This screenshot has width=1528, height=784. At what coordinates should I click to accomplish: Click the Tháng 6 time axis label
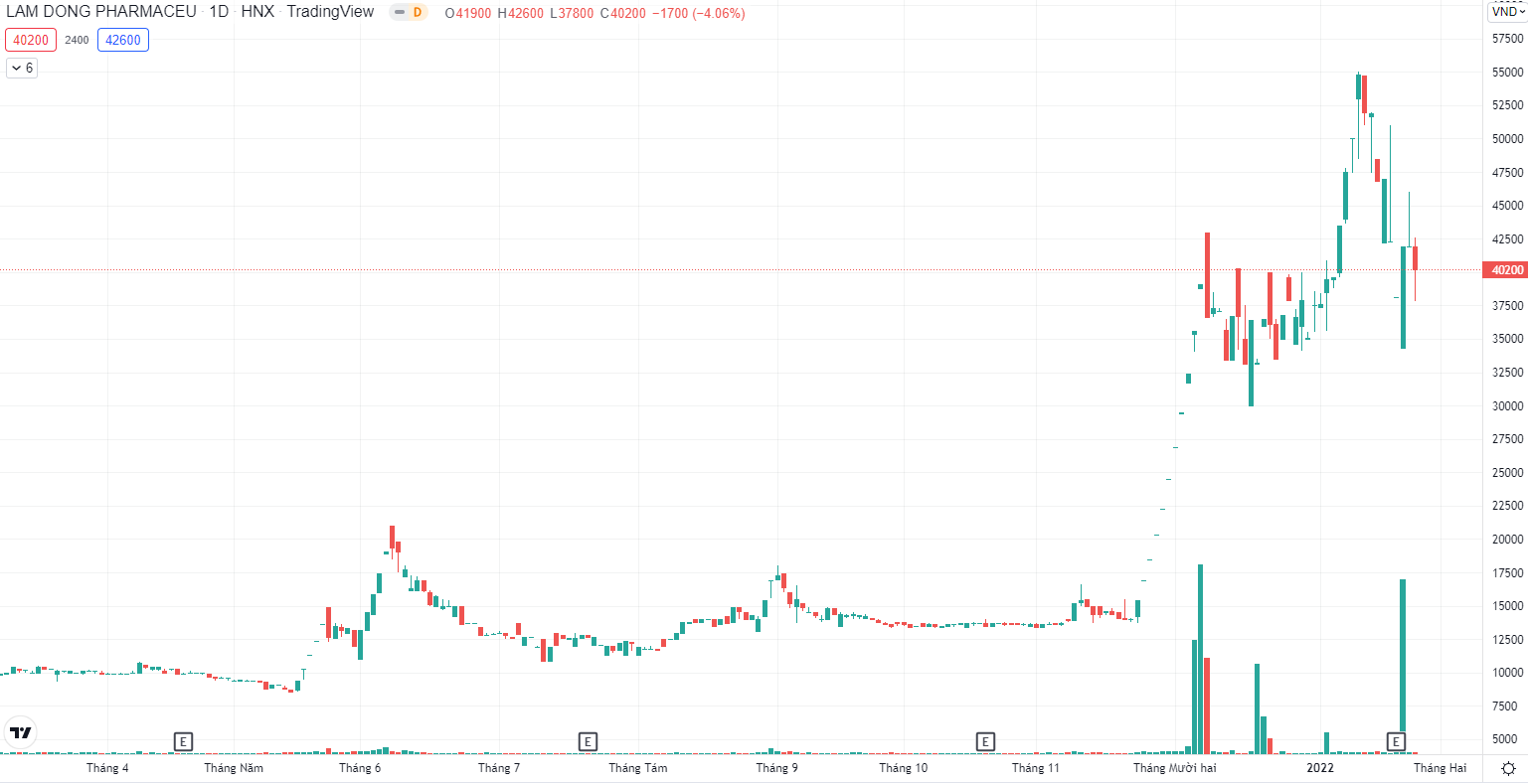click(x=360, y=768)
